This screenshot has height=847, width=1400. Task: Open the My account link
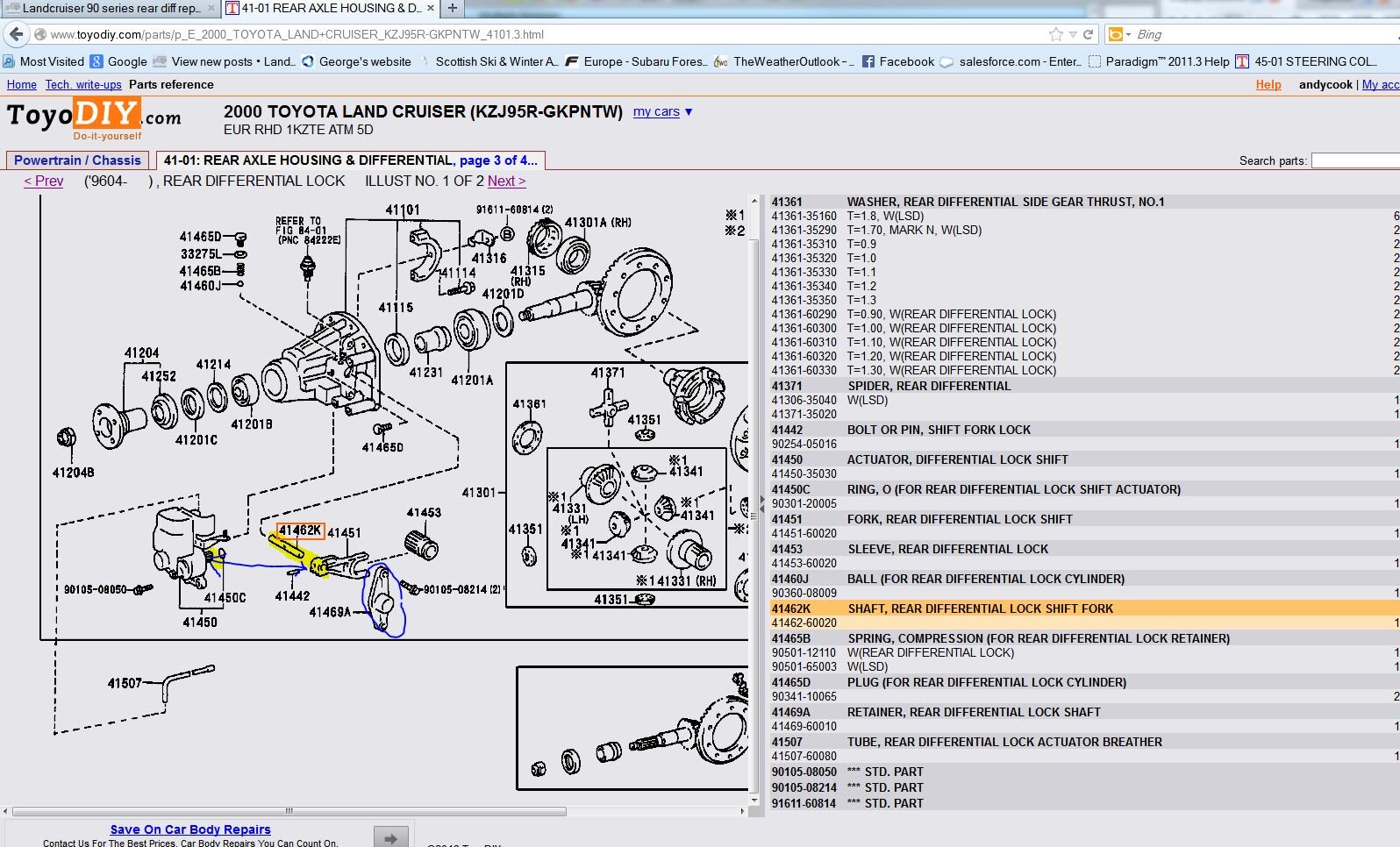pos(1381,85)
